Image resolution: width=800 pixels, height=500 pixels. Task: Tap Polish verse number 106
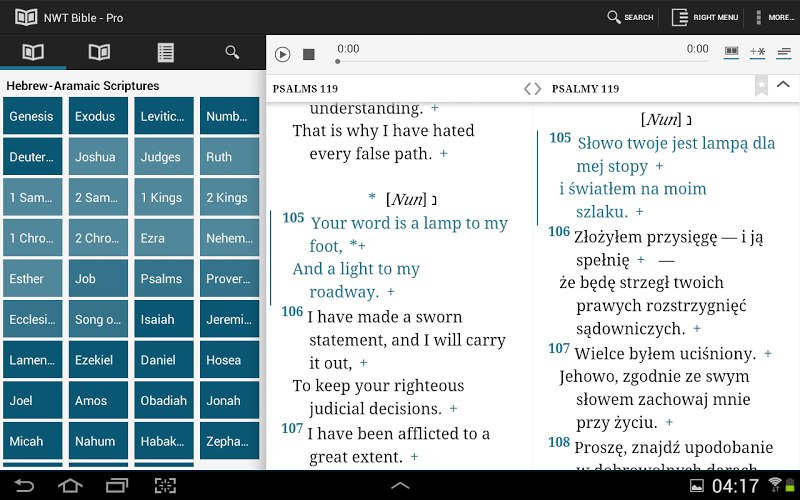pos(559,232)
